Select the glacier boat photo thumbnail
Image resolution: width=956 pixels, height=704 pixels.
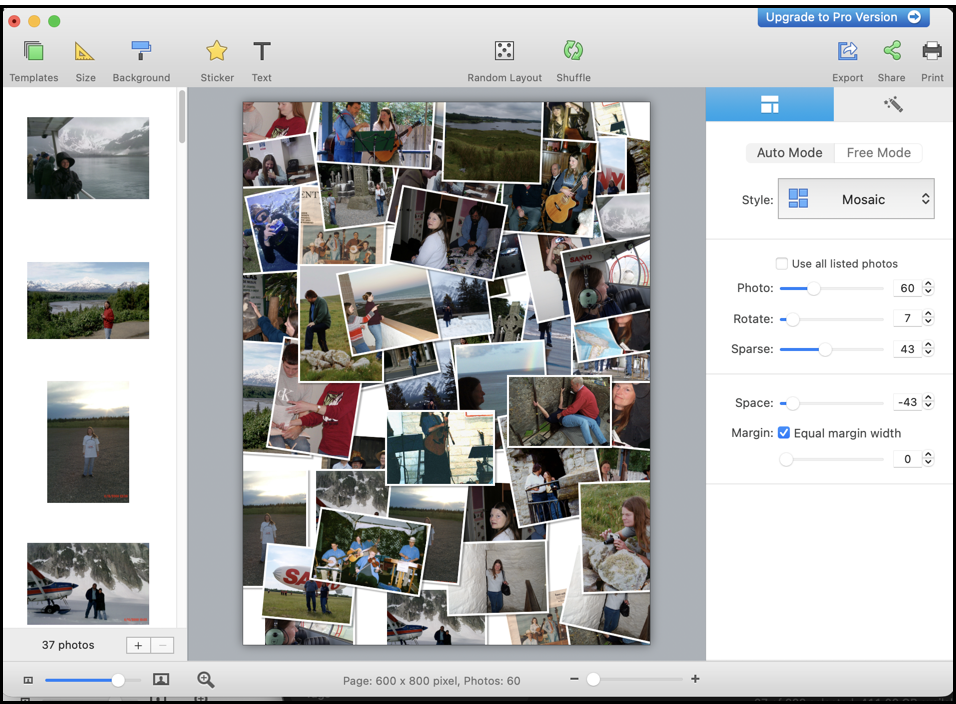click(88, 158)
